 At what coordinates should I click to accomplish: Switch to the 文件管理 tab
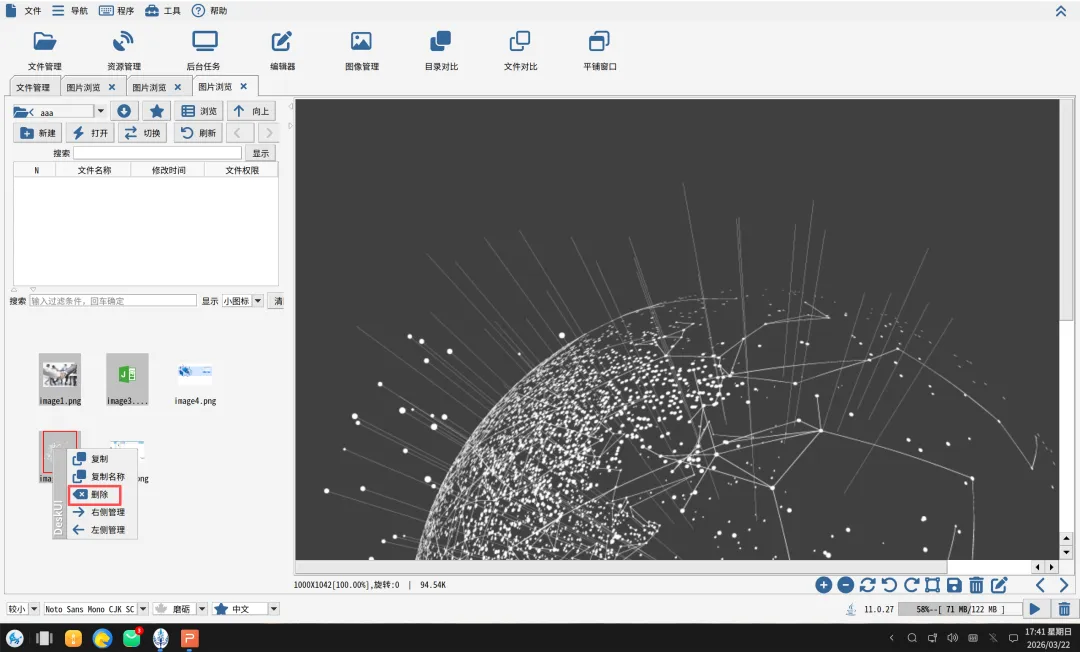[x=33, y=87]
